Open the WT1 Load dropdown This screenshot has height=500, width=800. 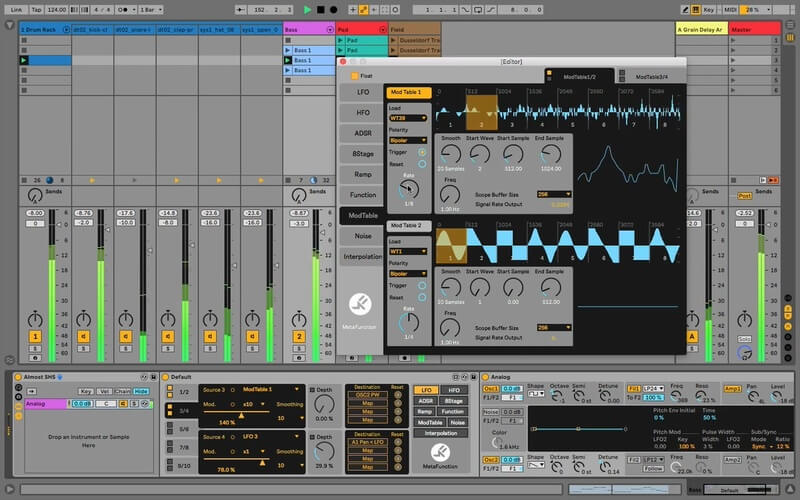(x=408, y=251)
